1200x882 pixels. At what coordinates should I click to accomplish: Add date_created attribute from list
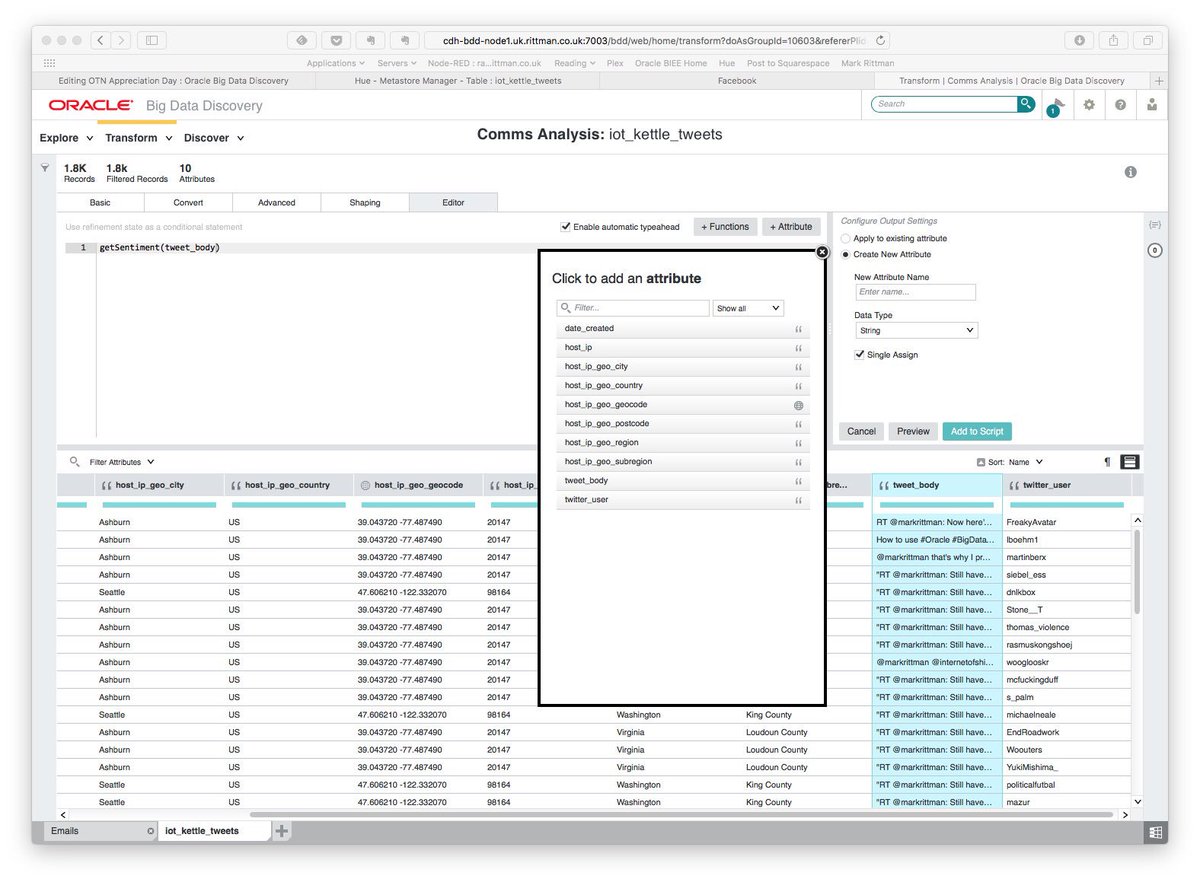pos(683,328)
